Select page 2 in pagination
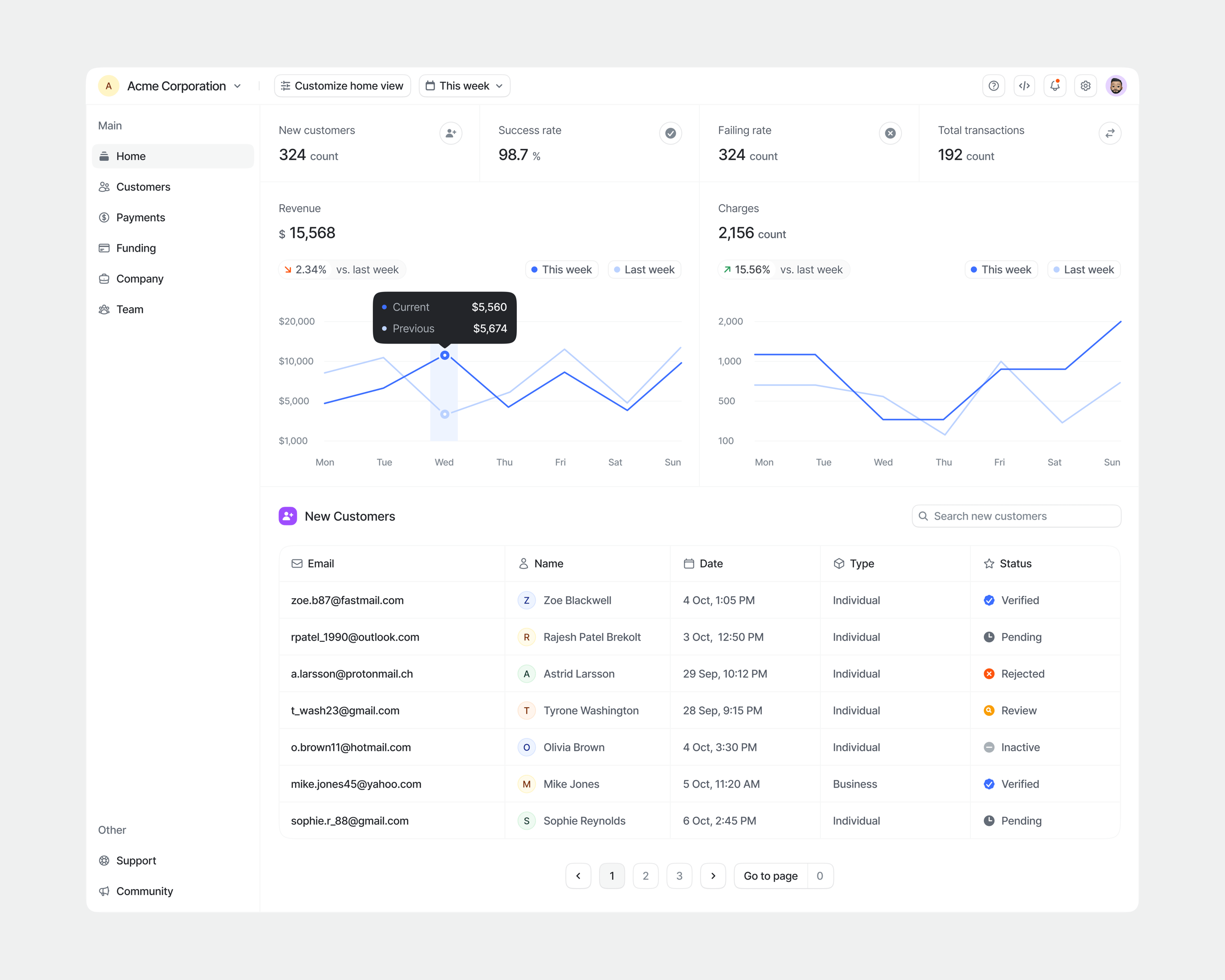Viewport: 1225px width, 980px height. point(646,876)
